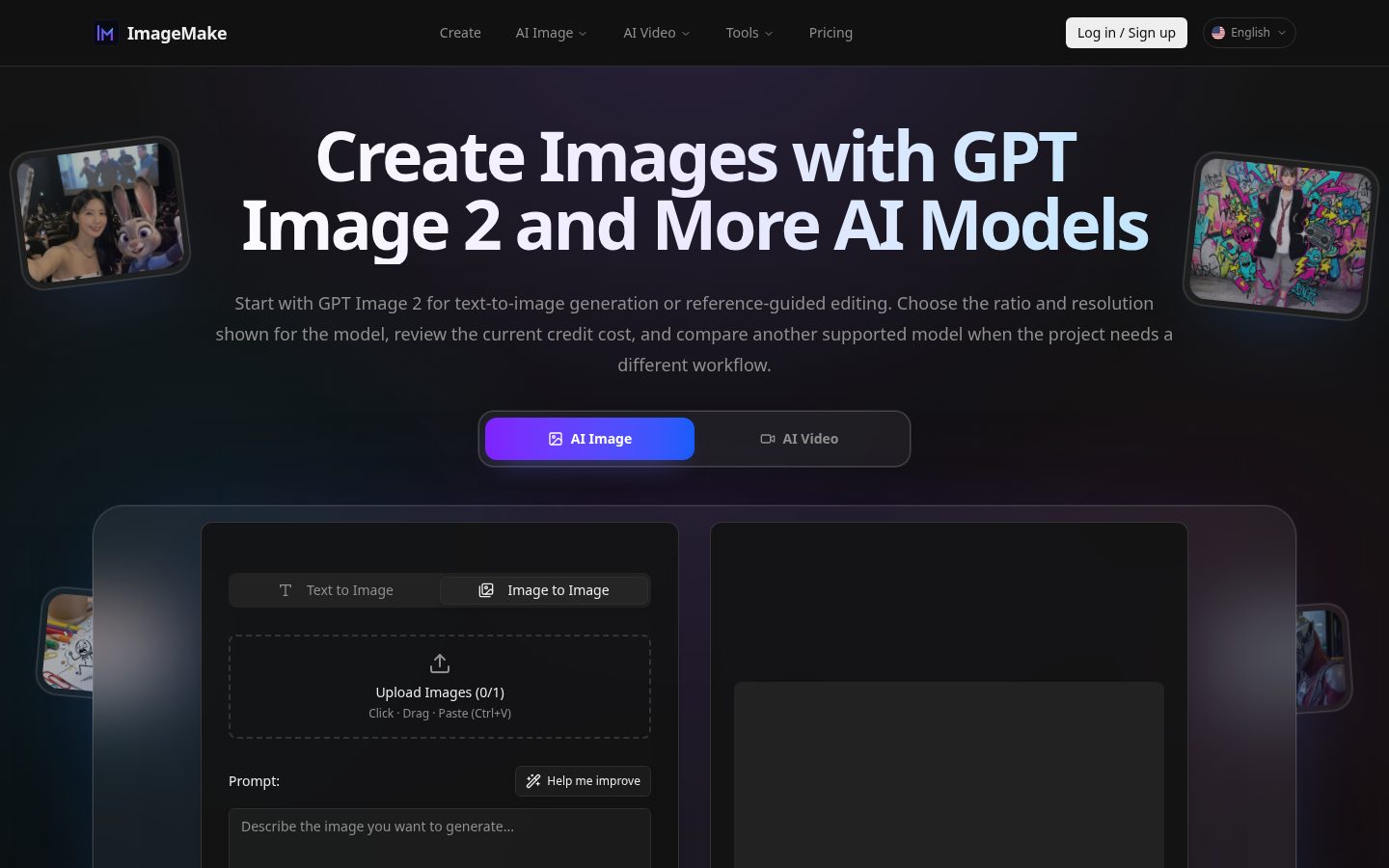Click the T icon on Text to Image
This screenshot has width=1389, height=868.
pyautogui.click(x=286, y=590)
